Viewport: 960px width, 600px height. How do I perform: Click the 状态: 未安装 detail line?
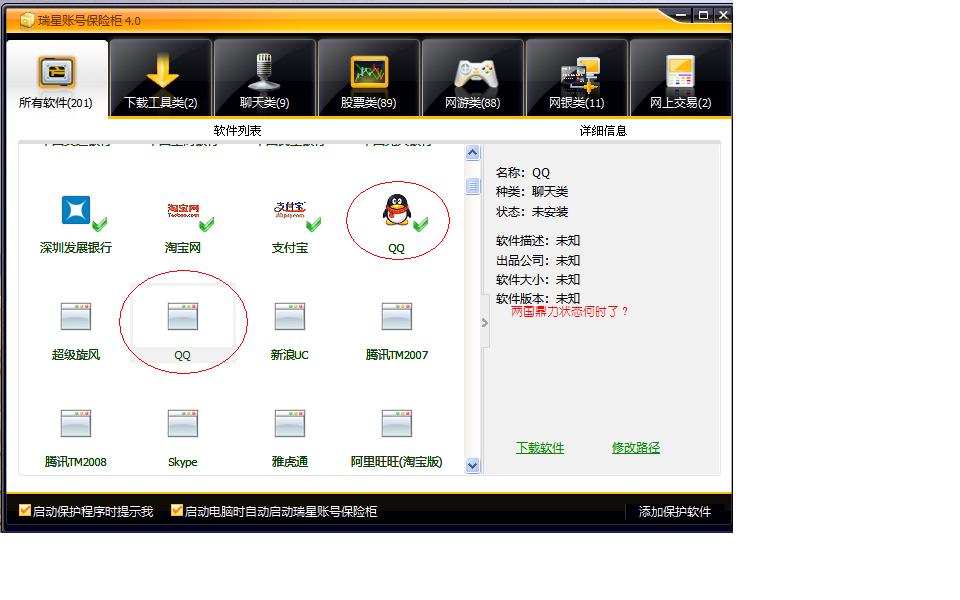[532, 212]
